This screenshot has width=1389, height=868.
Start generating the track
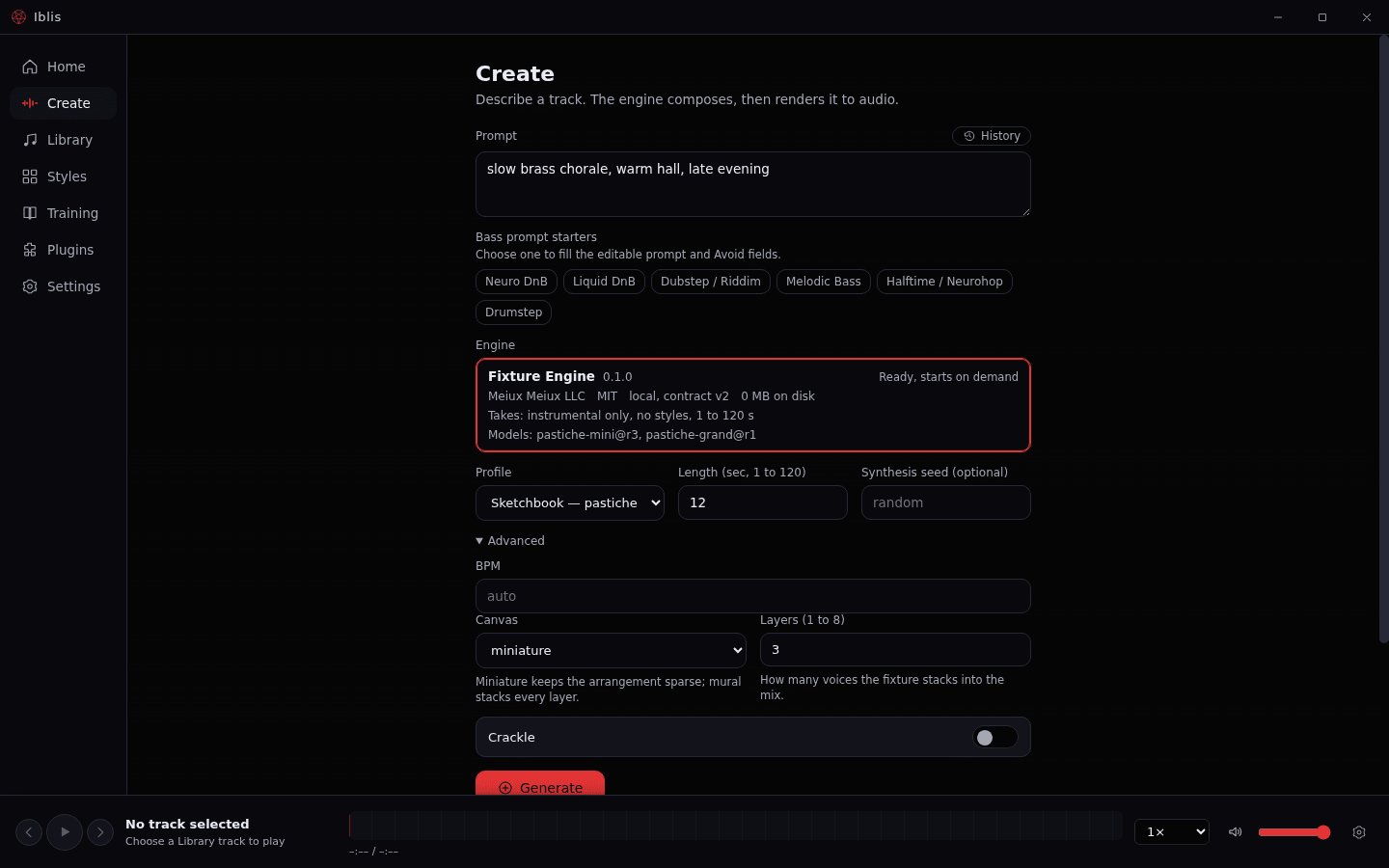pyautogui.click(x=540, y=783)
